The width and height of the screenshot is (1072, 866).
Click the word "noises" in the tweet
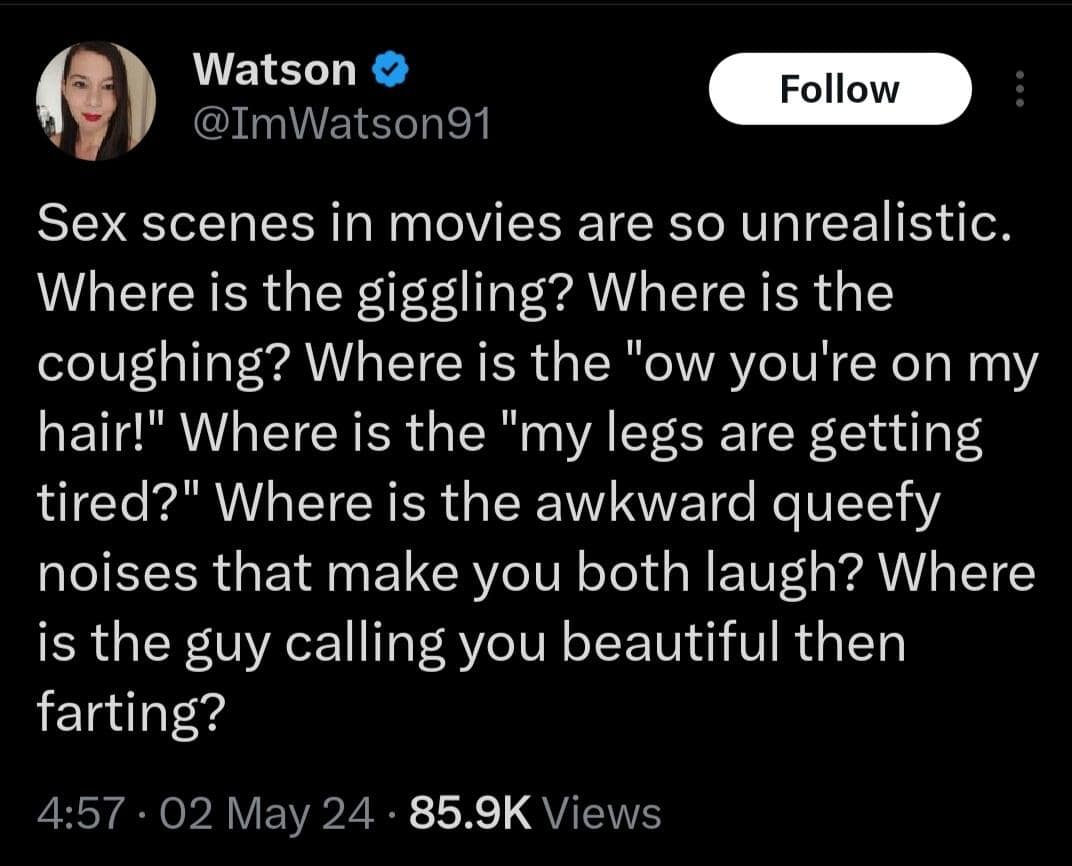pos(106,572)
